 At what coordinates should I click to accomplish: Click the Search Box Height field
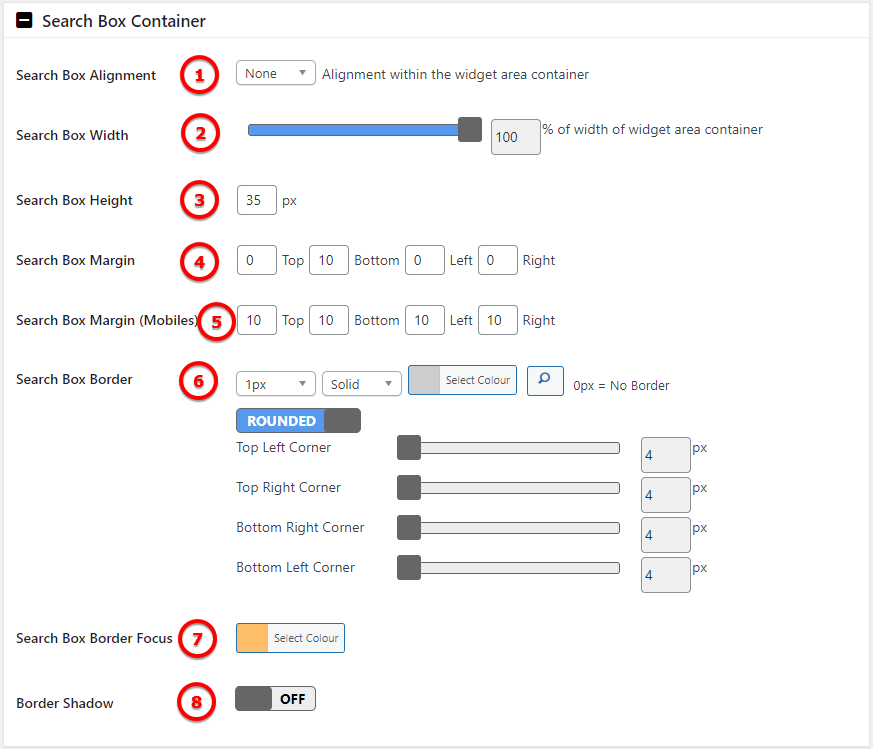[x=257, y=200]
